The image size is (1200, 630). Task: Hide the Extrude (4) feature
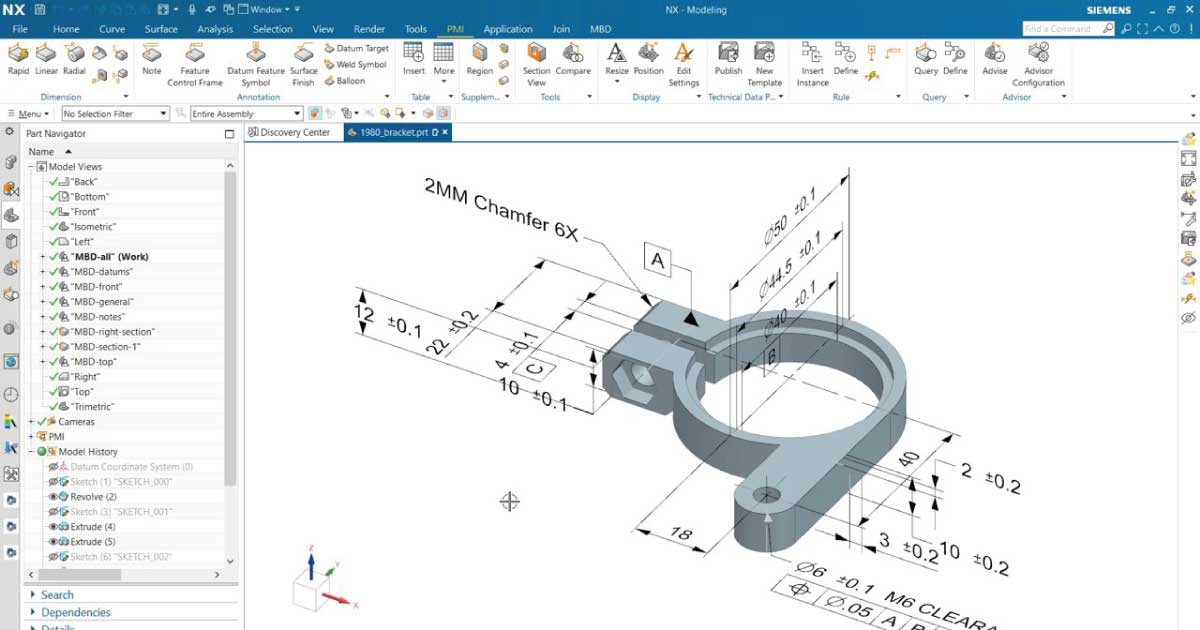point(53,527)
